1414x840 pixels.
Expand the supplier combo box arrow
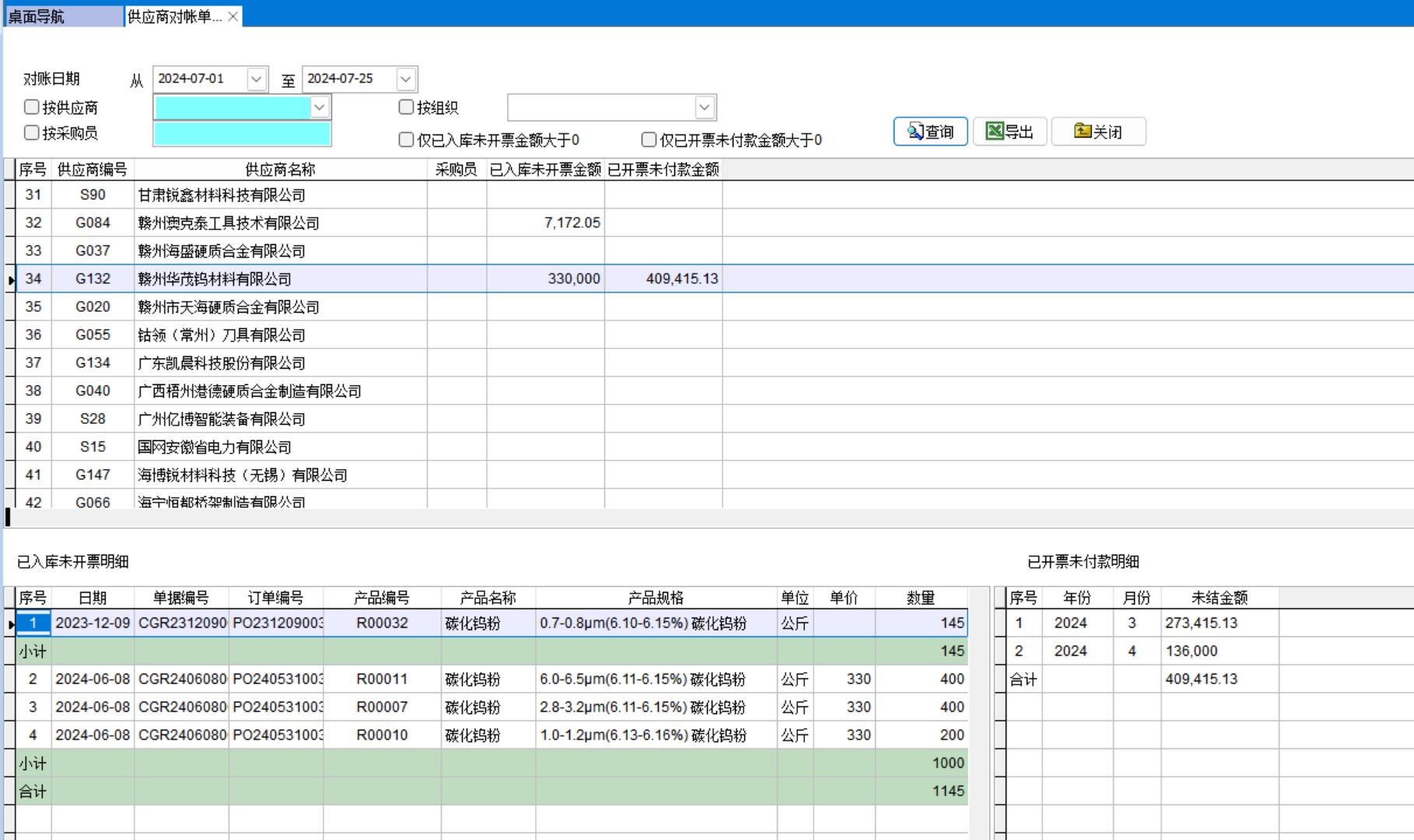(319, 107)
